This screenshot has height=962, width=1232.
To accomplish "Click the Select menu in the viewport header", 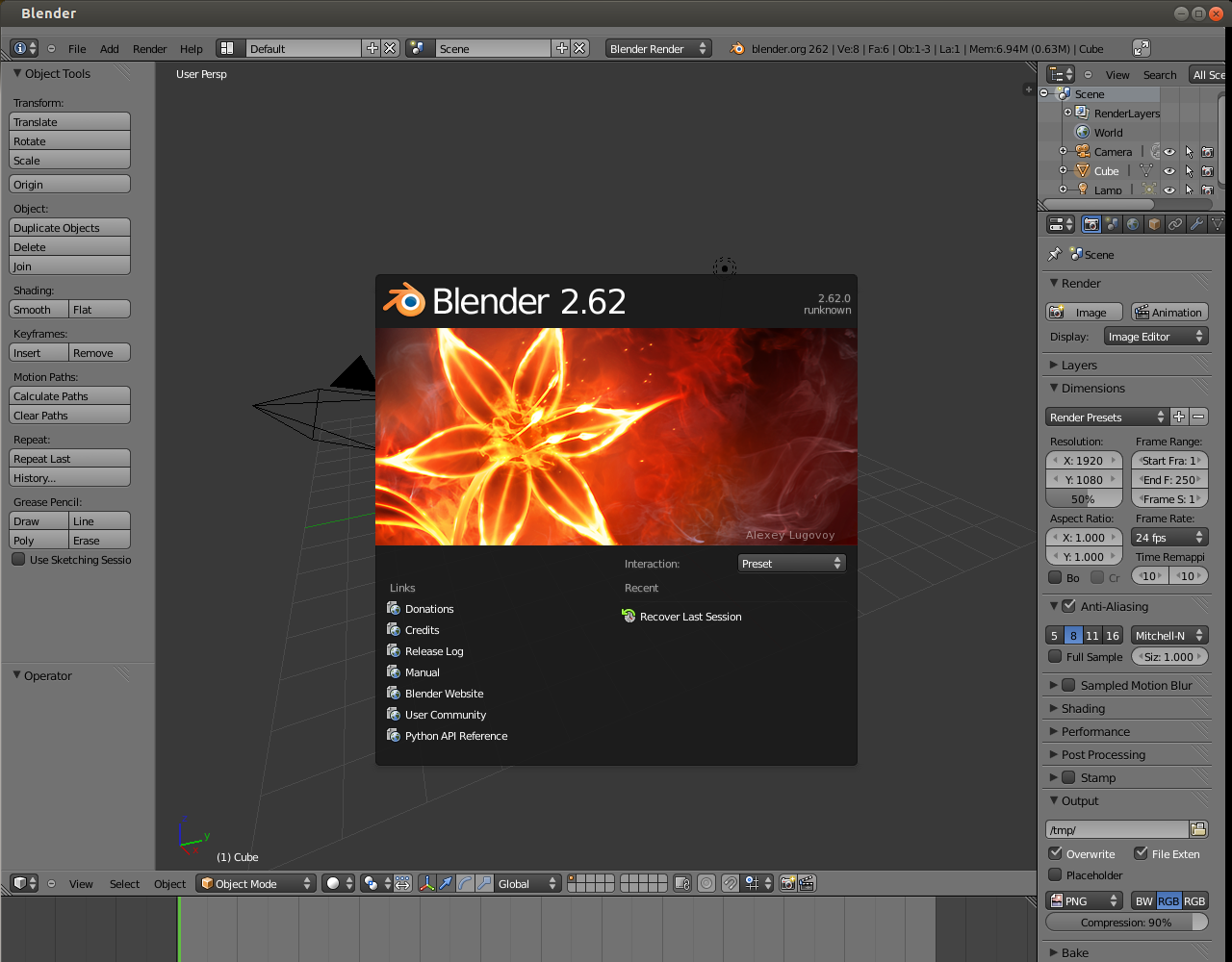I will click(x=124, y=883).
